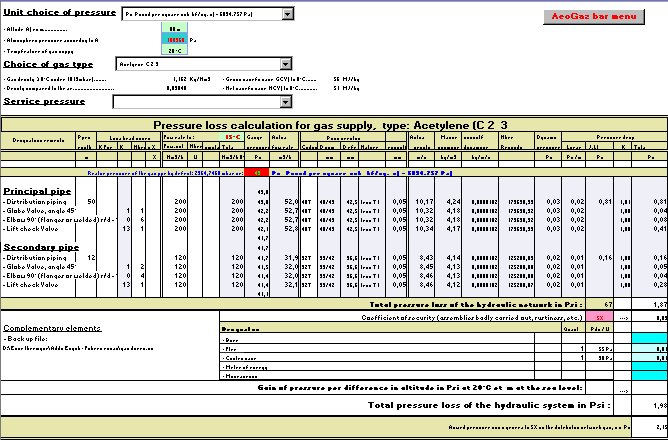668x440 pixels.
Task: Click Service pressure heading
Action: pos(44,101)
